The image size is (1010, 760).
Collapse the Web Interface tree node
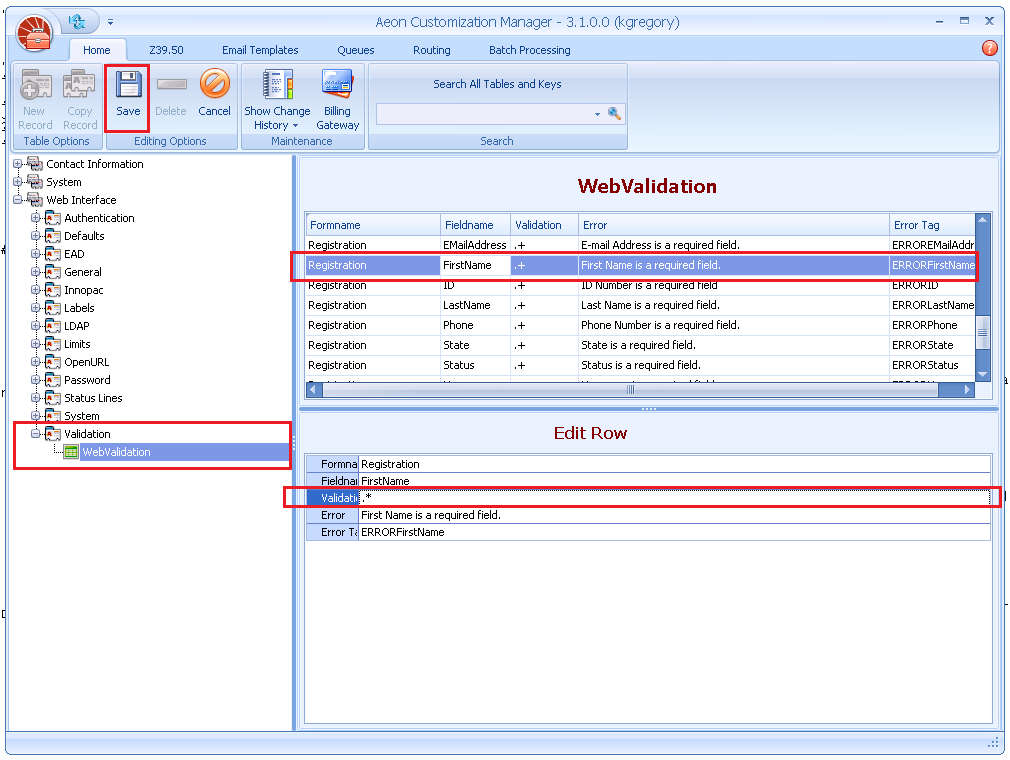tap(18, 200)
